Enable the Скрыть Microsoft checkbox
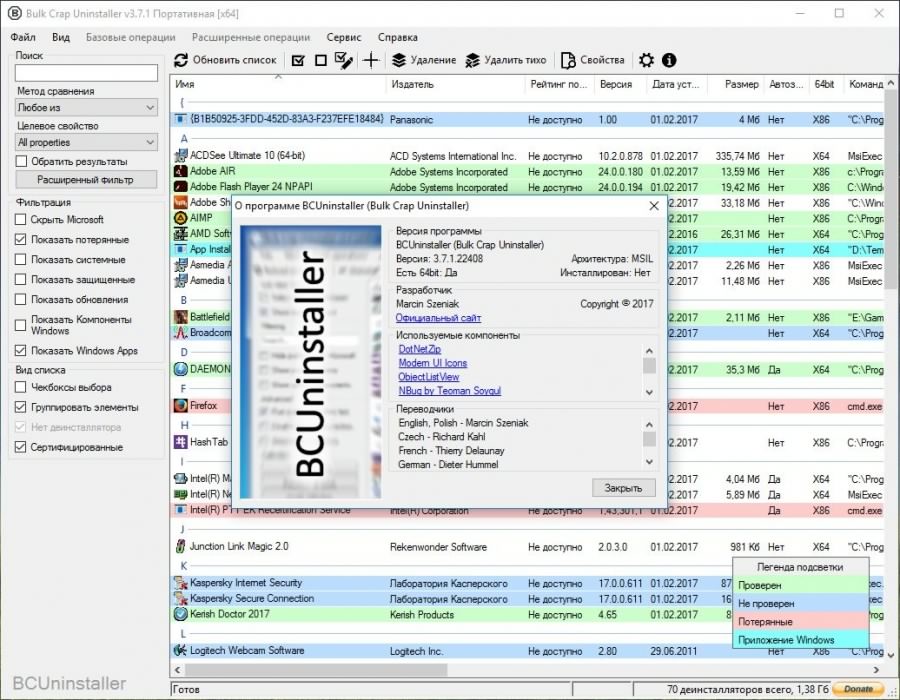Image resolution: width=900 pixels, height=700 pixels. 22,220
